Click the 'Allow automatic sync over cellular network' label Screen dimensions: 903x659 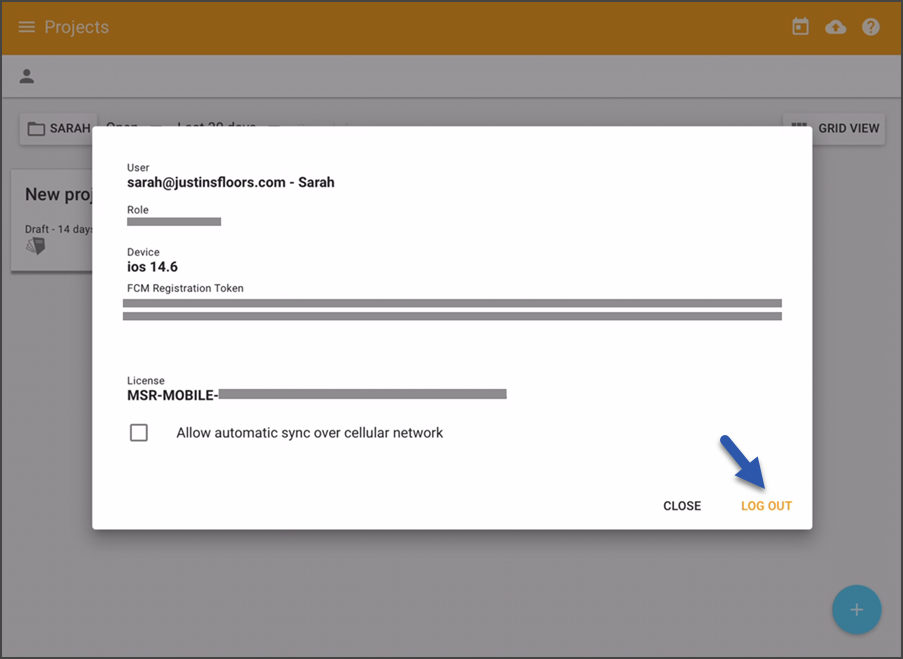309,433
